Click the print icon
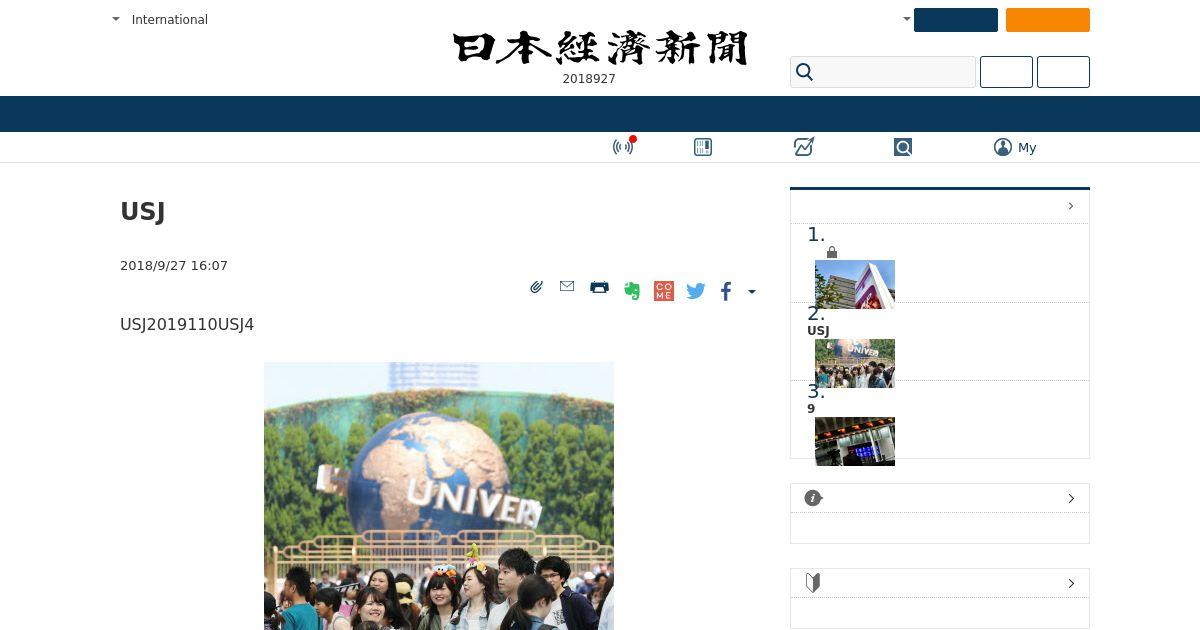 [599, 287]
